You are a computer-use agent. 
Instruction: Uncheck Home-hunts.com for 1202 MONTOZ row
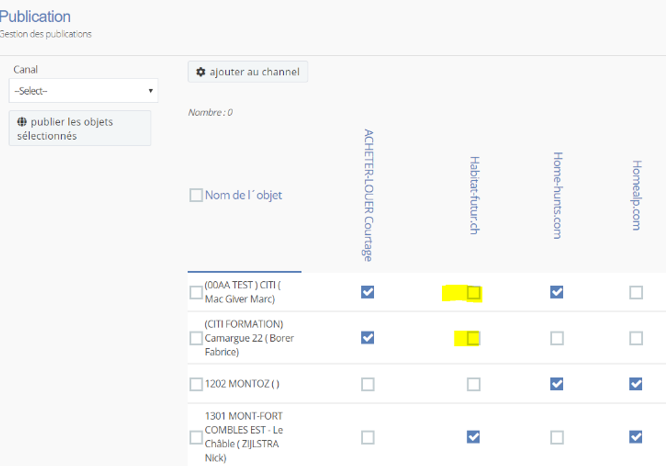(x=557, y=384)
